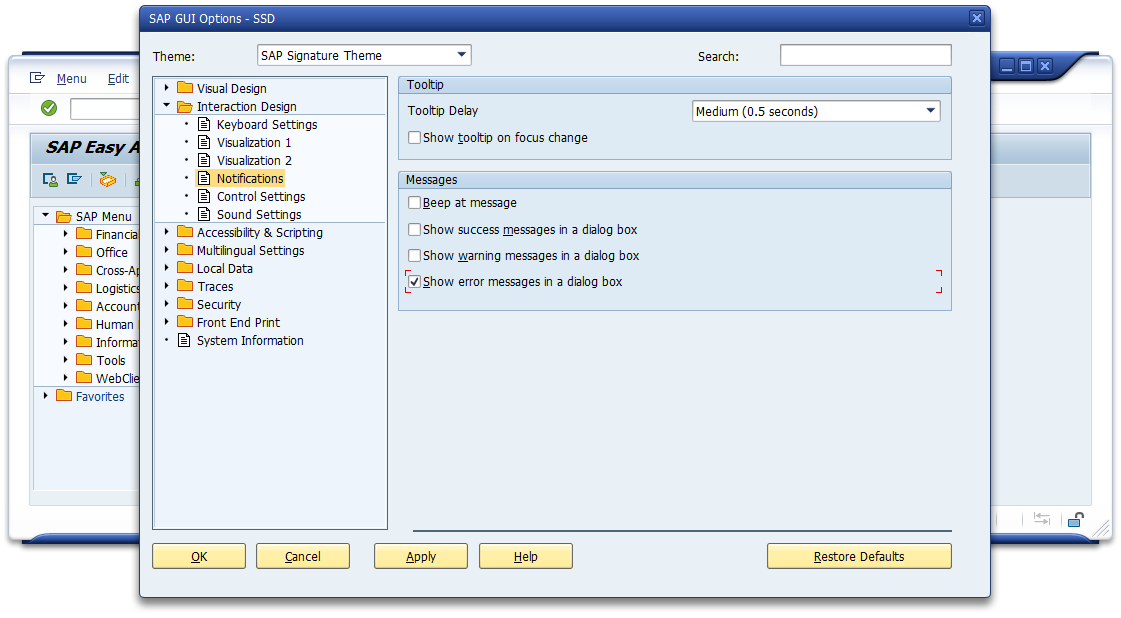1121x618 pixels.
Task: Check Show warning messages in a dialog box
Action: click(414, 255)
